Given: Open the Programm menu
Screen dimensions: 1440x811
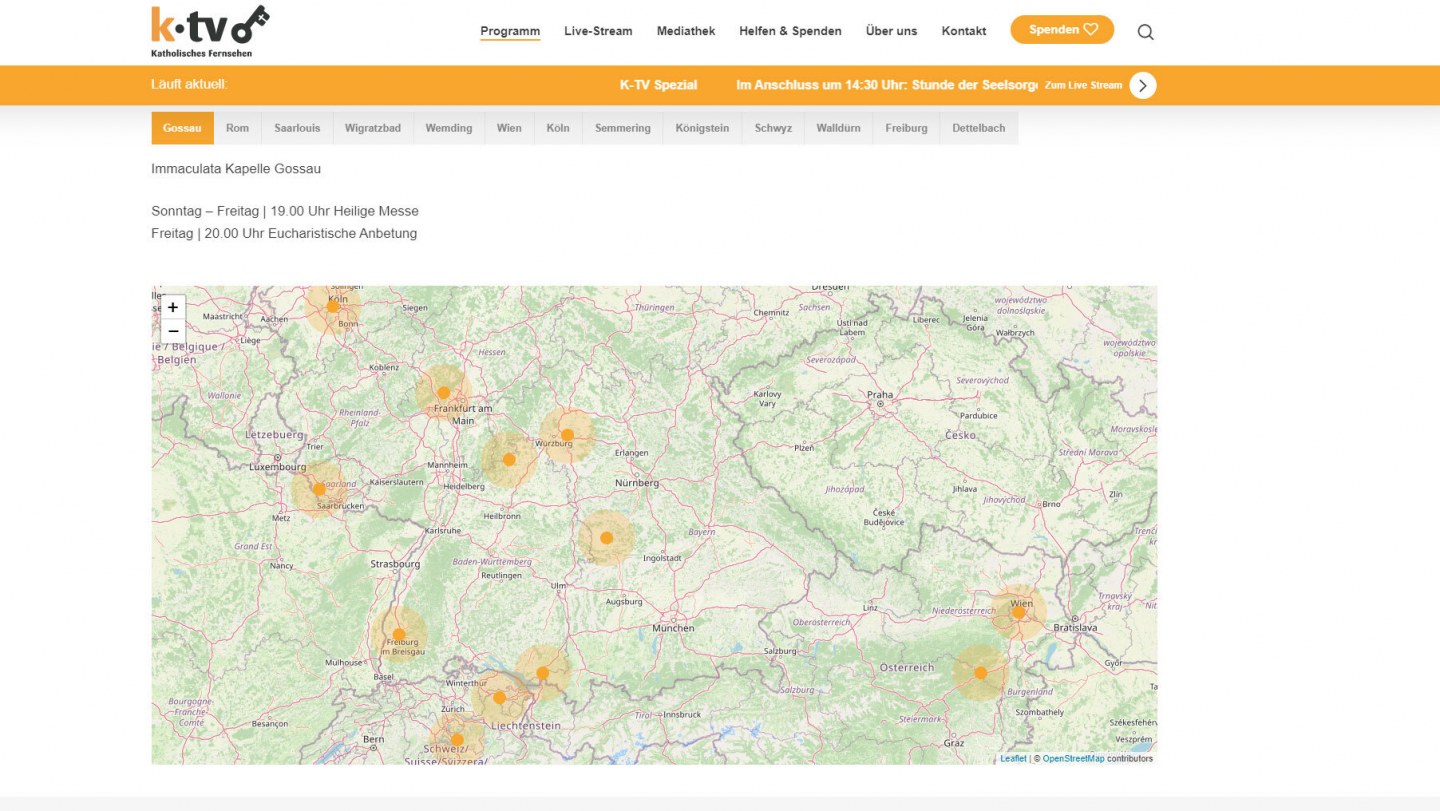Looking at the screenshot, I should tap(510, 31).
